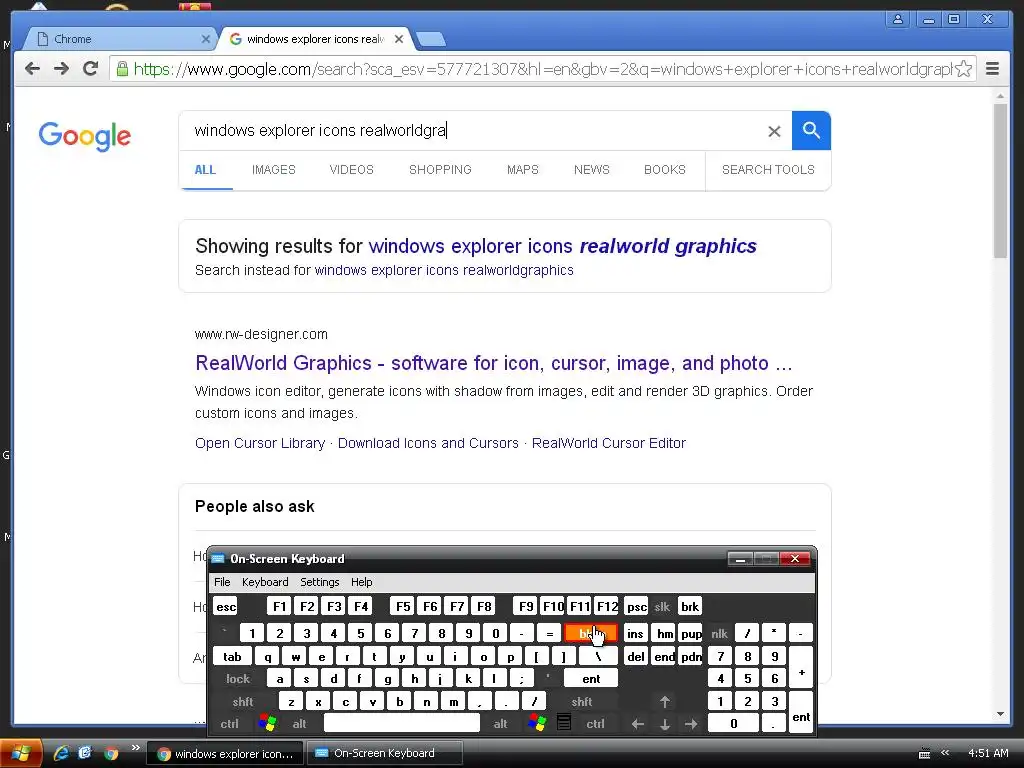Launch Internet Explorer from the quick launch

pyautogui.click(x=61, y=753)
